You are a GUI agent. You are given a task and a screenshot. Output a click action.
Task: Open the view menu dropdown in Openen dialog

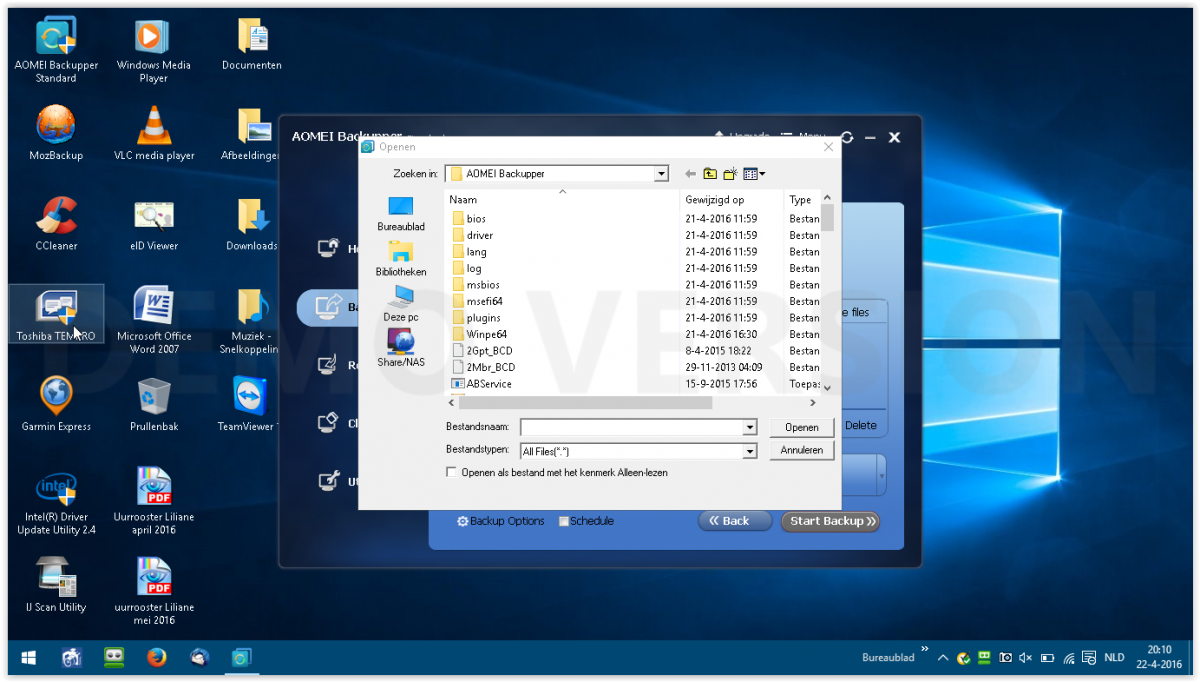tap(755, 174)
